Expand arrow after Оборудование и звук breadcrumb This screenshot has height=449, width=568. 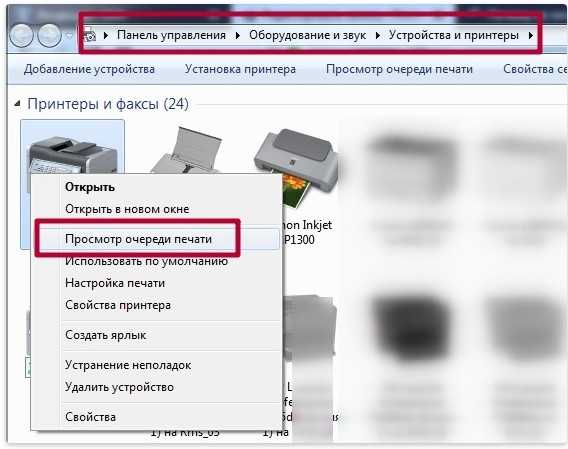point(377,36)
